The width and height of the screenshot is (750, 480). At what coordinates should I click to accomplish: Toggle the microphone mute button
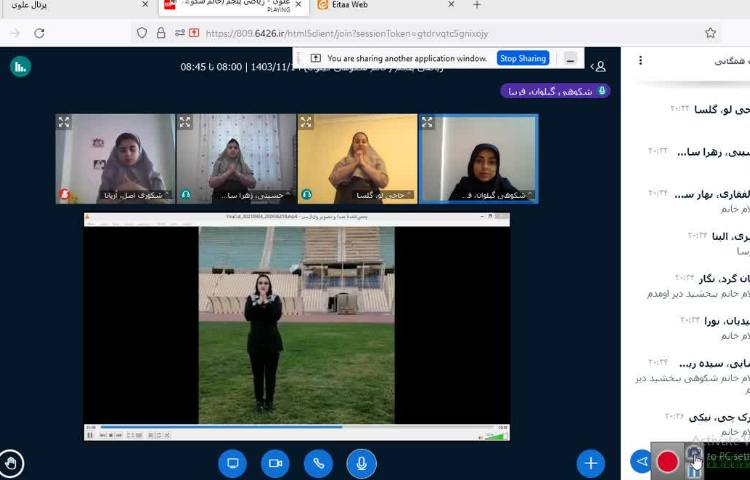click(361, 463)
